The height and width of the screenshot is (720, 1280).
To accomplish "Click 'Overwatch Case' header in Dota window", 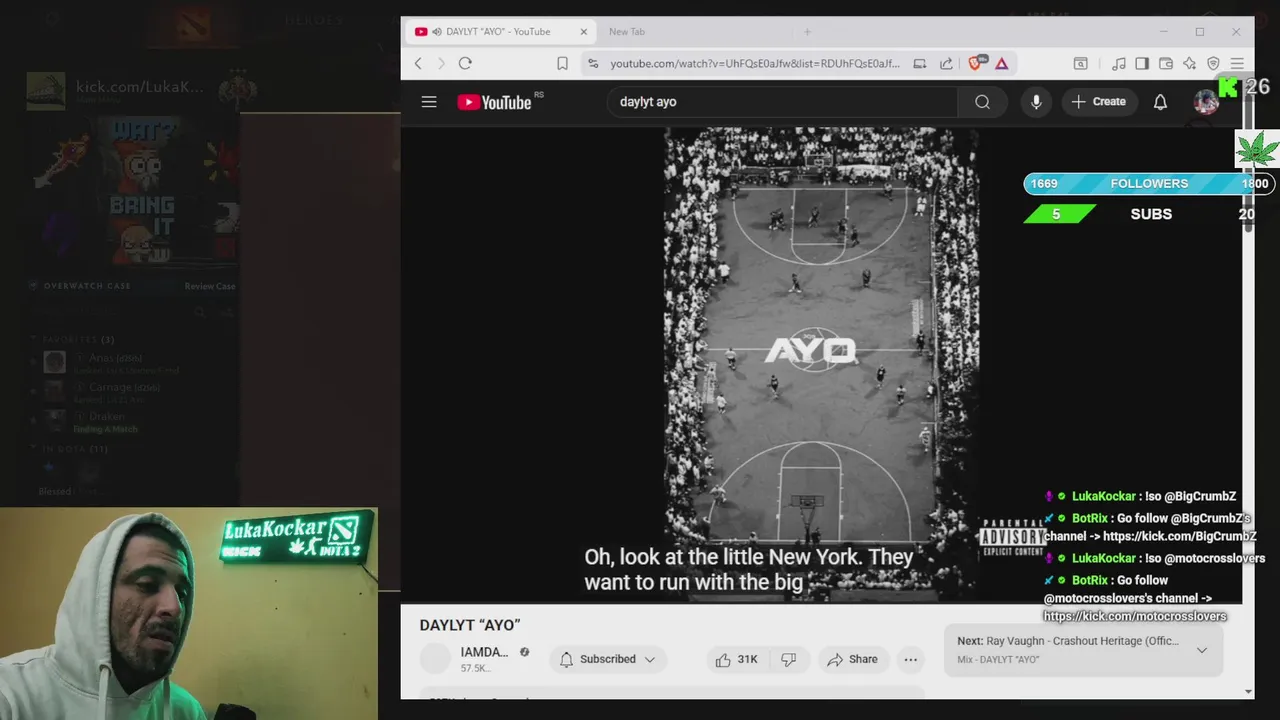I will pos(87,286).
